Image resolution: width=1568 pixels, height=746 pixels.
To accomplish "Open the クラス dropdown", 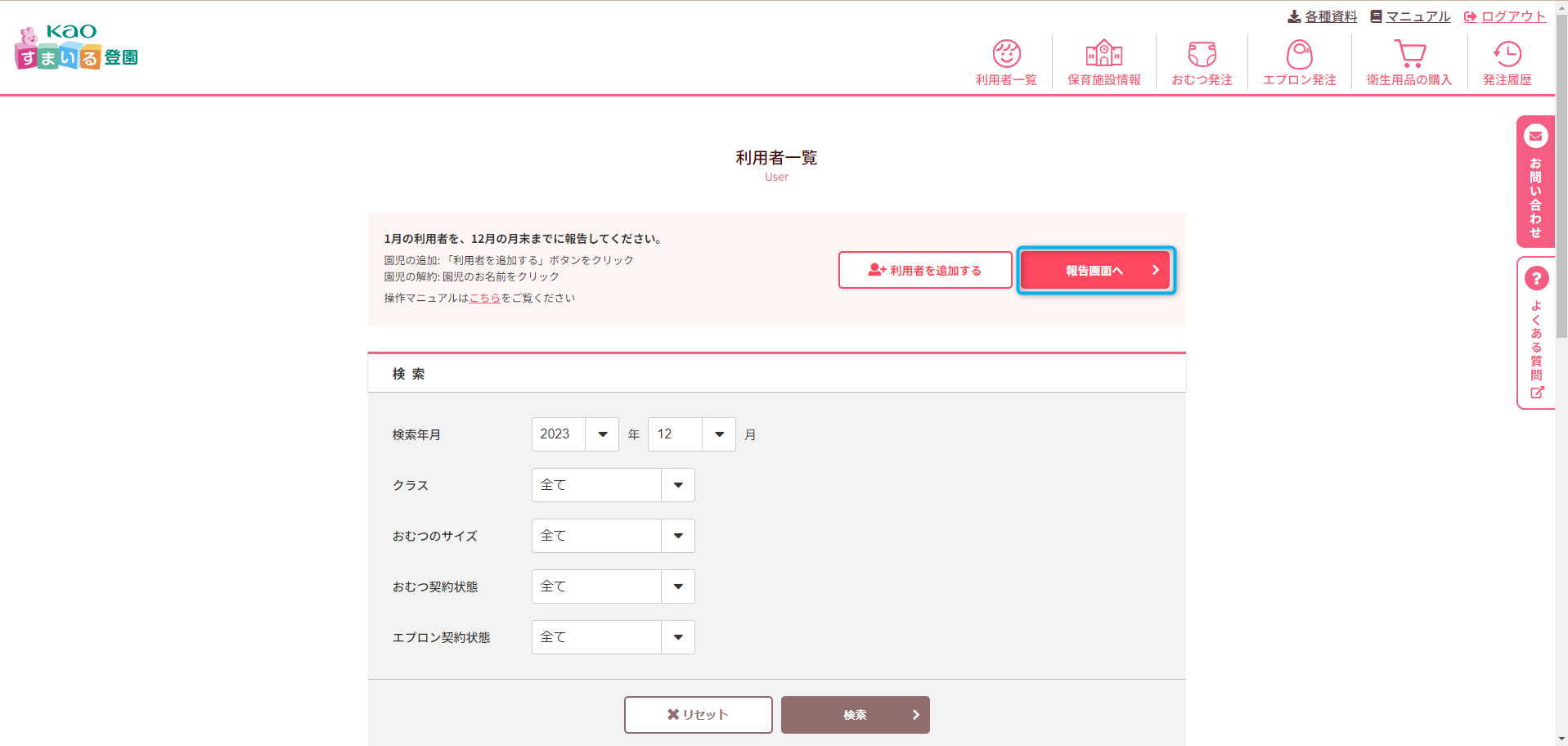I will coord(613,485).
